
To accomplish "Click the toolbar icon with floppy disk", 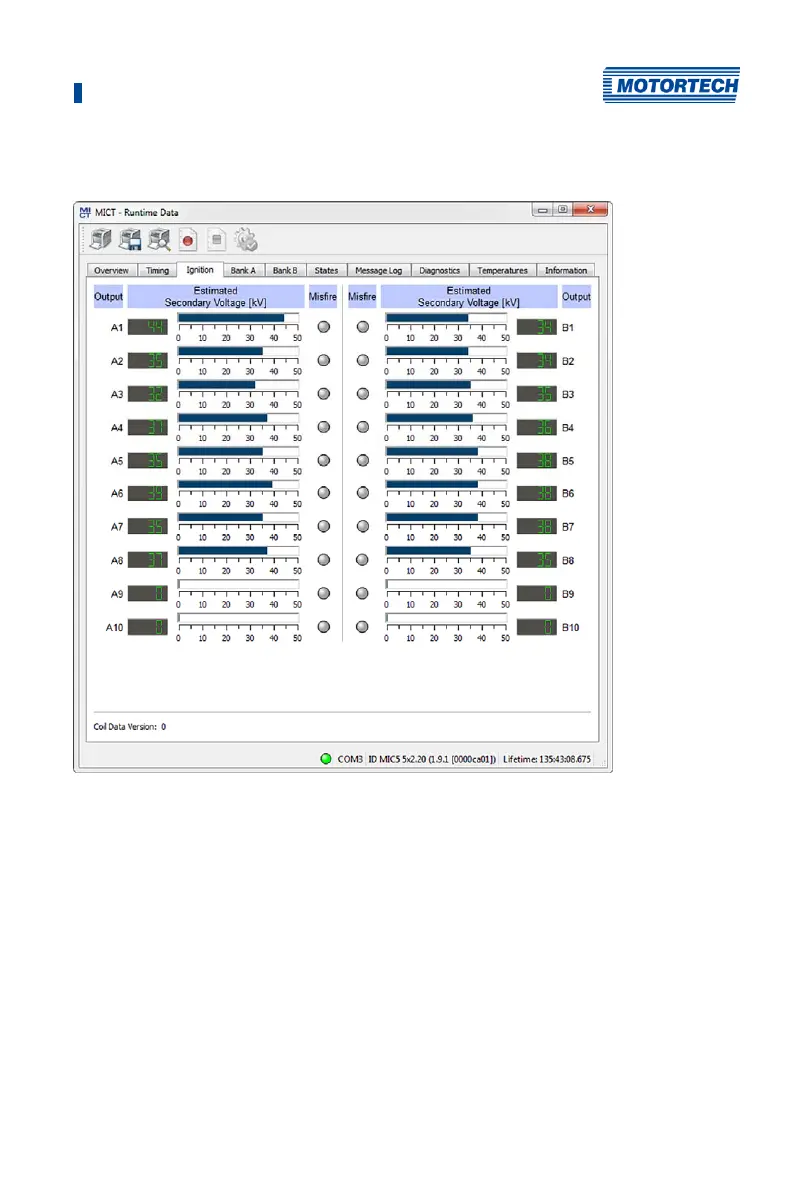I will pyautogui.click(x=130, y=240).
